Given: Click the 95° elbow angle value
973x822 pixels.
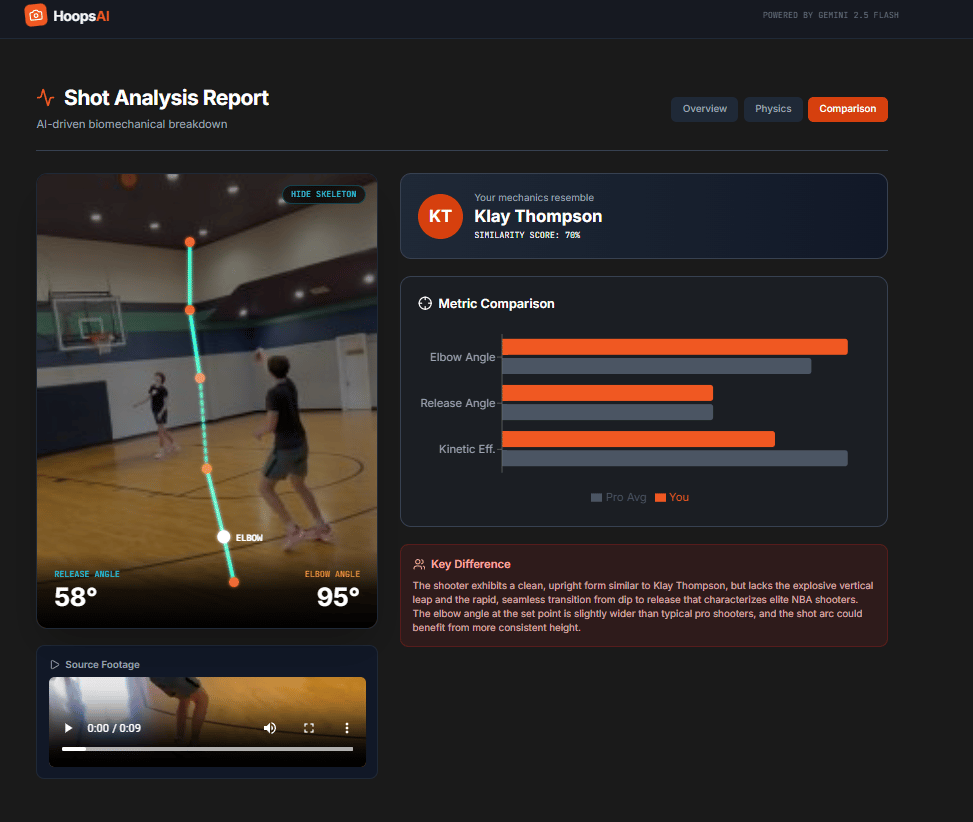Looking at the screenshot, I should point(338,597).
